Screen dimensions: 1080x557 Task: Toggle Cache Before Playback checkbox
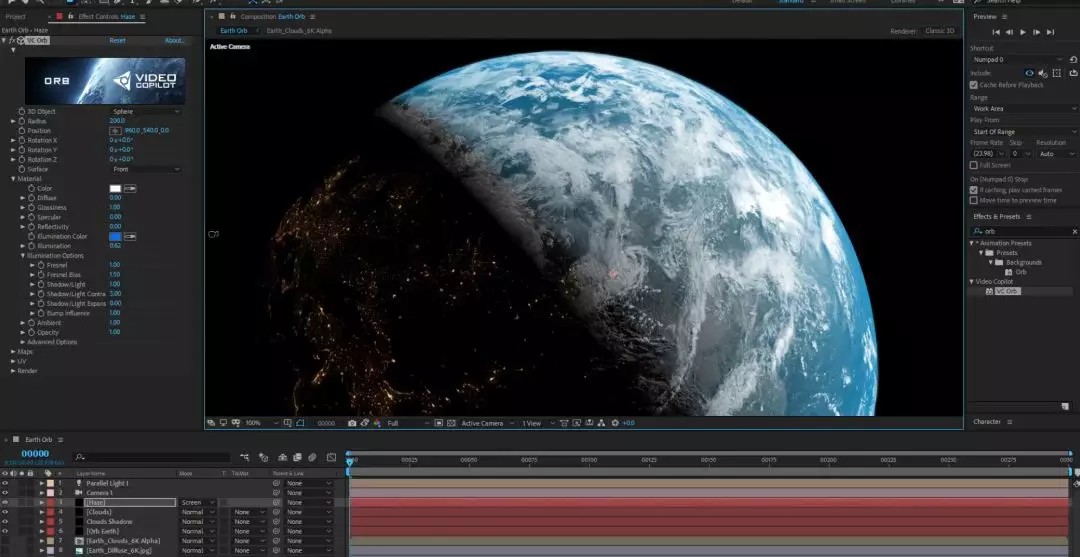point(974,85)
